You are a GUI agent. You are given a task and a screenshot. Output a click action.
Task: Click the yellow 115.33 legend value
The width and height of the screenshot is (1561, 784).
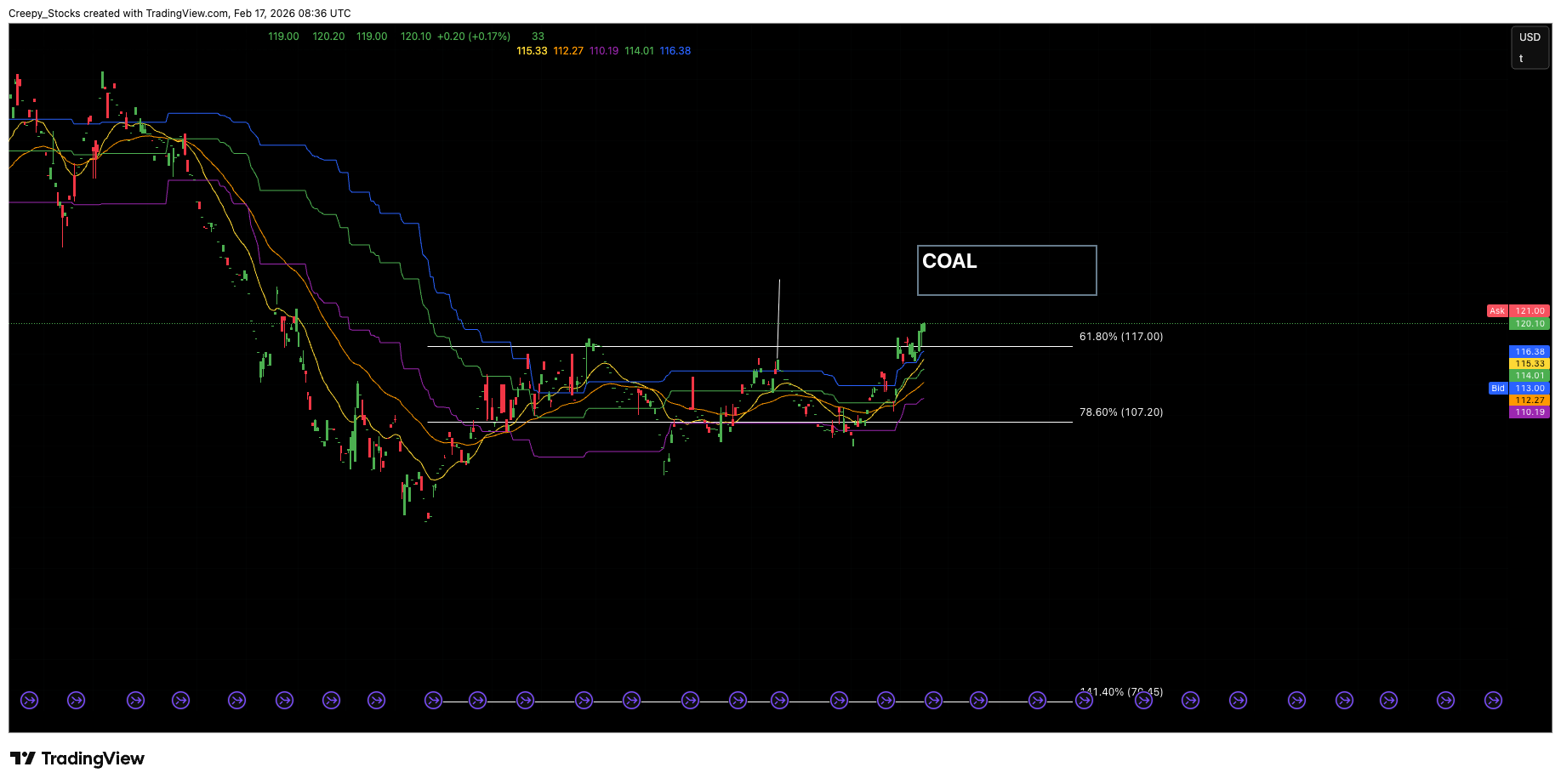532,51
